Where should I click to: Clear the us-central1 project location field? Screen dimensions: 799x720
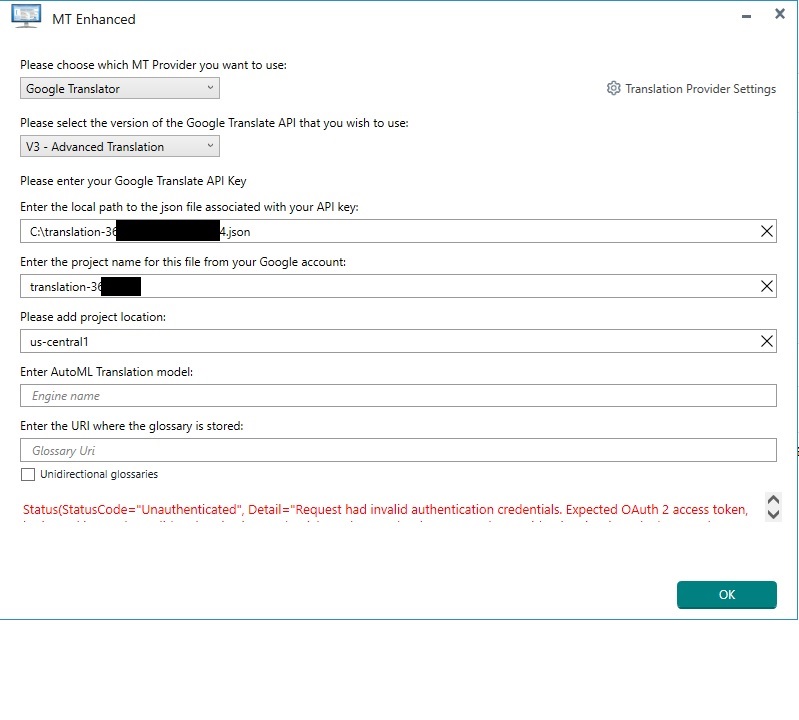click(766, 341)
